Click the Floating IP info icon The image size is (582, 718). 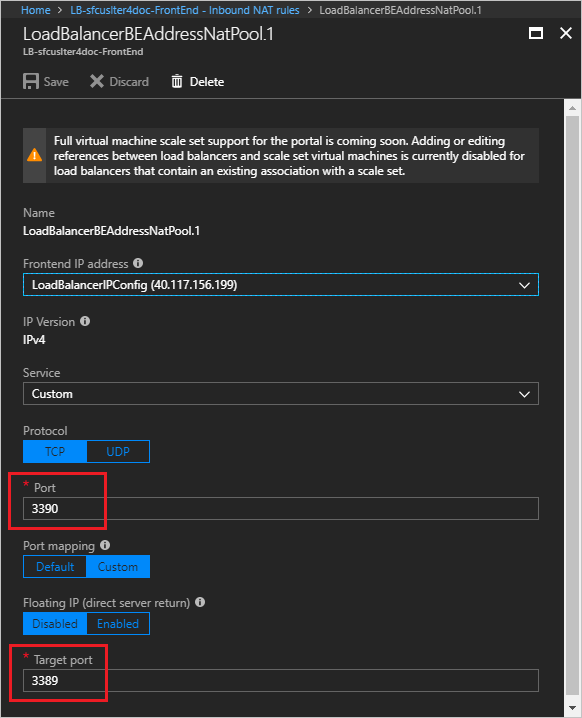click(200, 602)
